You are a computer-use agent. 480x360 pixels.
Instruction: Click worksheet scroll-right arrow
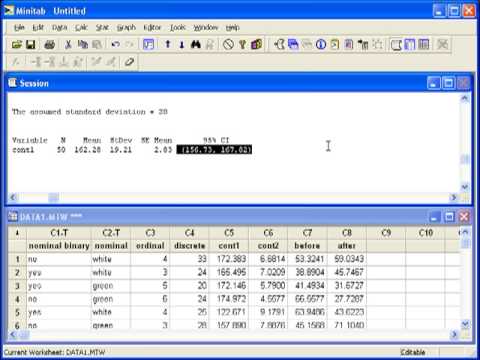click(x=454, y=334)
